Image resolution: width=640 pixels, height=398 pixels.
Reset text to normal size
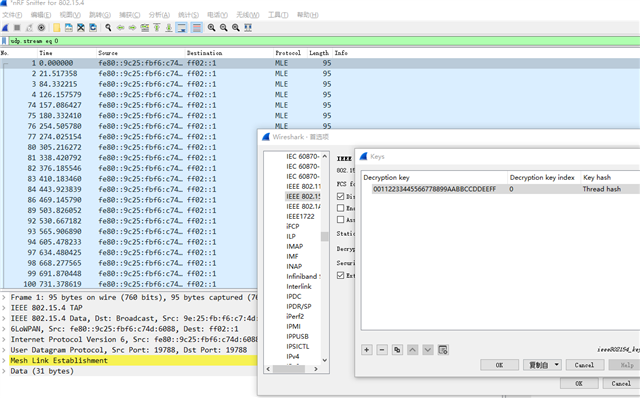tap(236, 28)
